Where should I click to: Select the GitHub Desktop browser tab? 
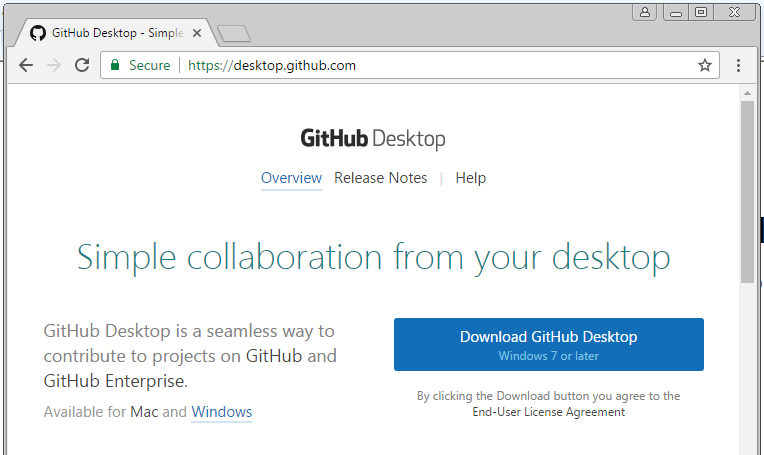coord(116,33)
